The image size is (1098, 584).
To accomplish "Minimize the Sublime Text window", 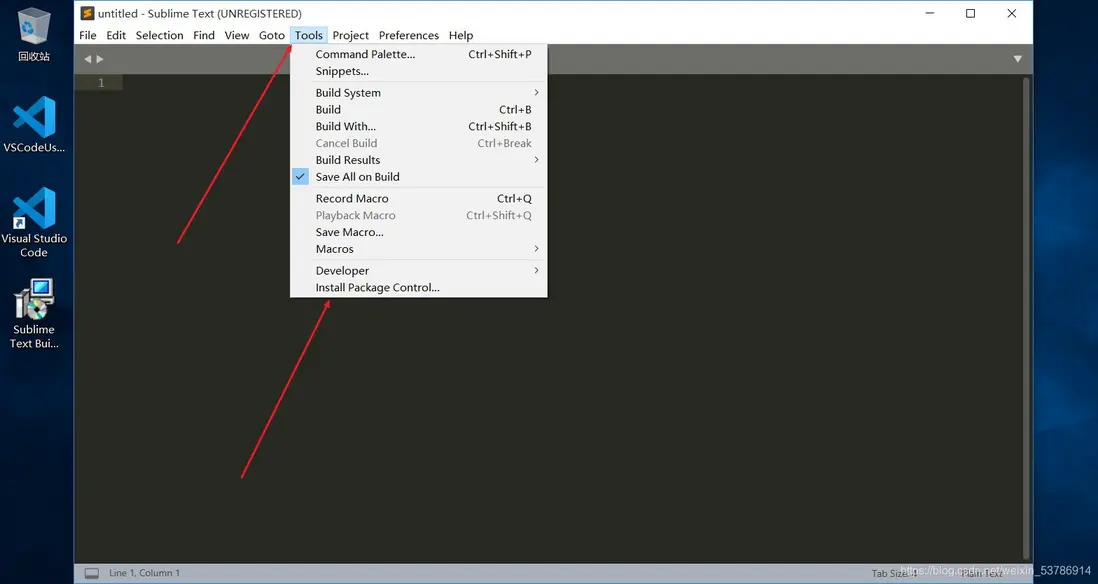I will click(930, 13).
